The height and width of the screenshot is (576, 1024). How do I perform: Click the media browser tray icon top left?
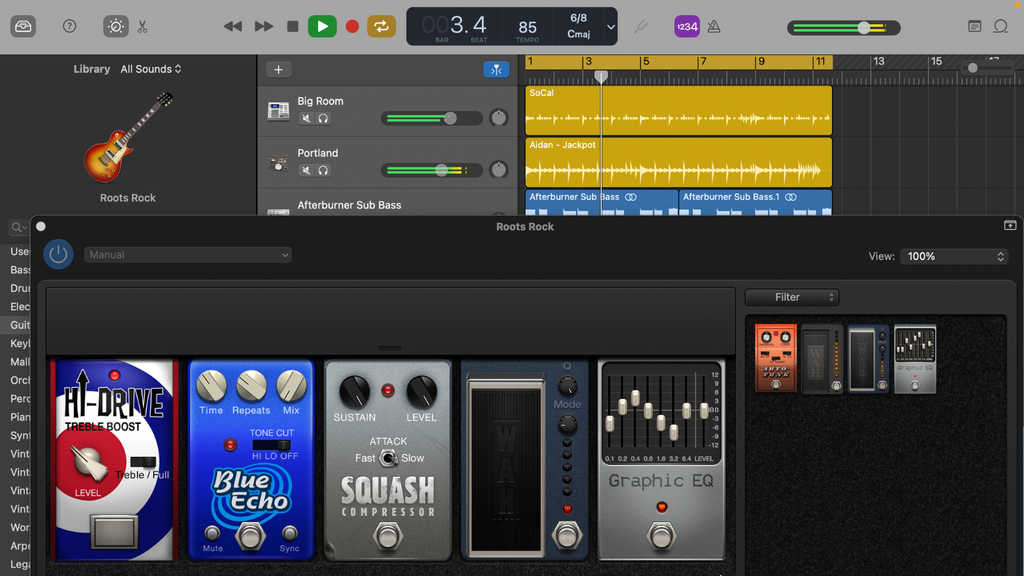24,26
